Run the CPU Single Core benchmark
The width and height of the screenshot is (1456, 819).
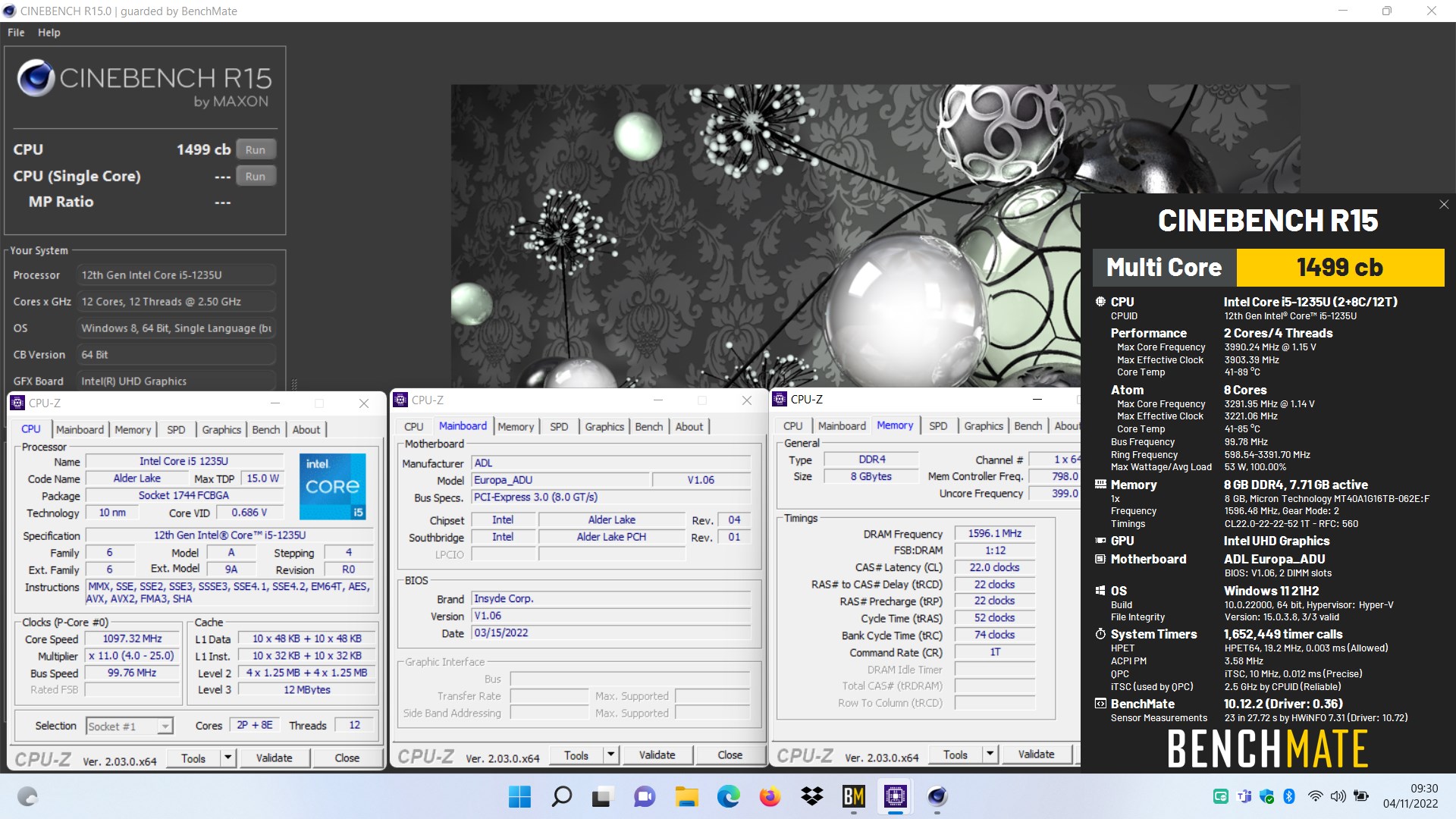(256, 176)
